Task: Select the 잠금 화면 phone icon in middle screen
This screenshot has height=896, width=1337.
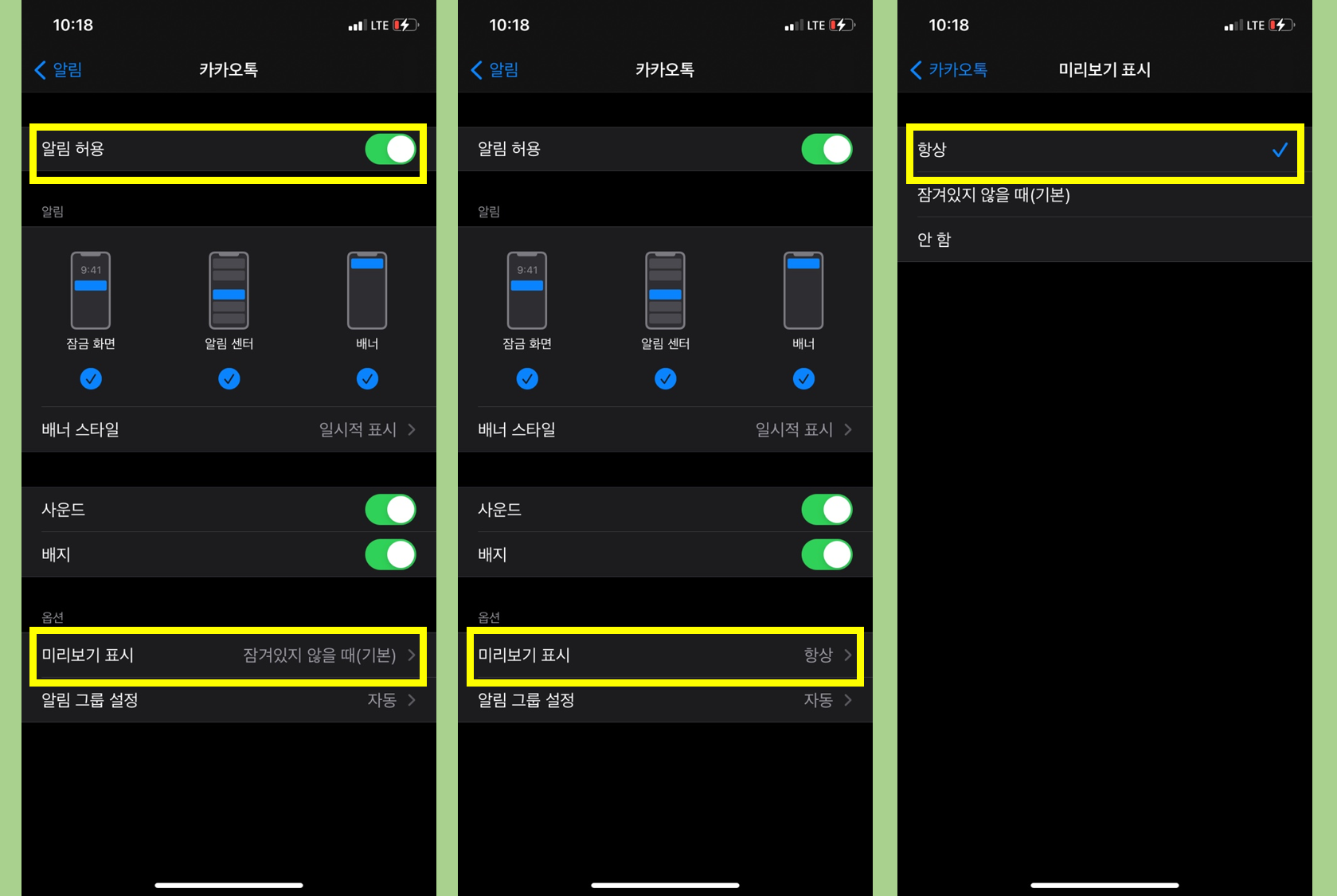Action: tap(527, 290)
